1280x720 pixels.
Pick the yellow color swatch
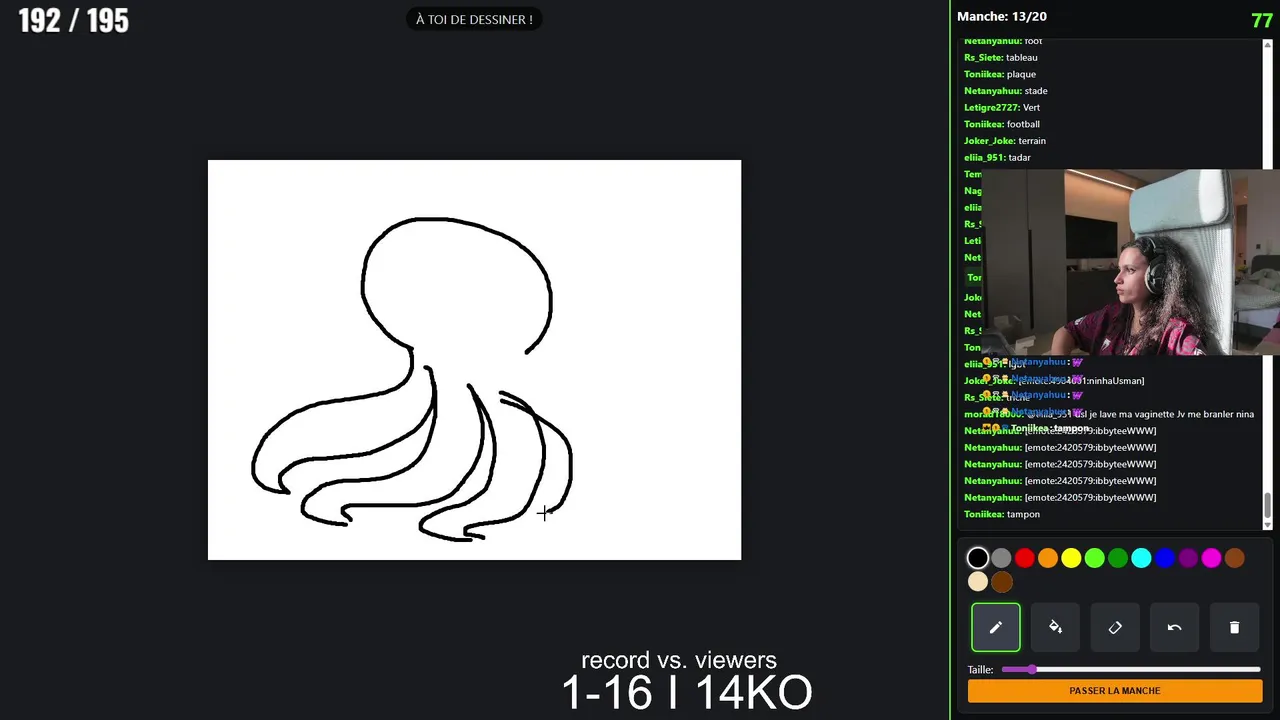[1071, 558]
